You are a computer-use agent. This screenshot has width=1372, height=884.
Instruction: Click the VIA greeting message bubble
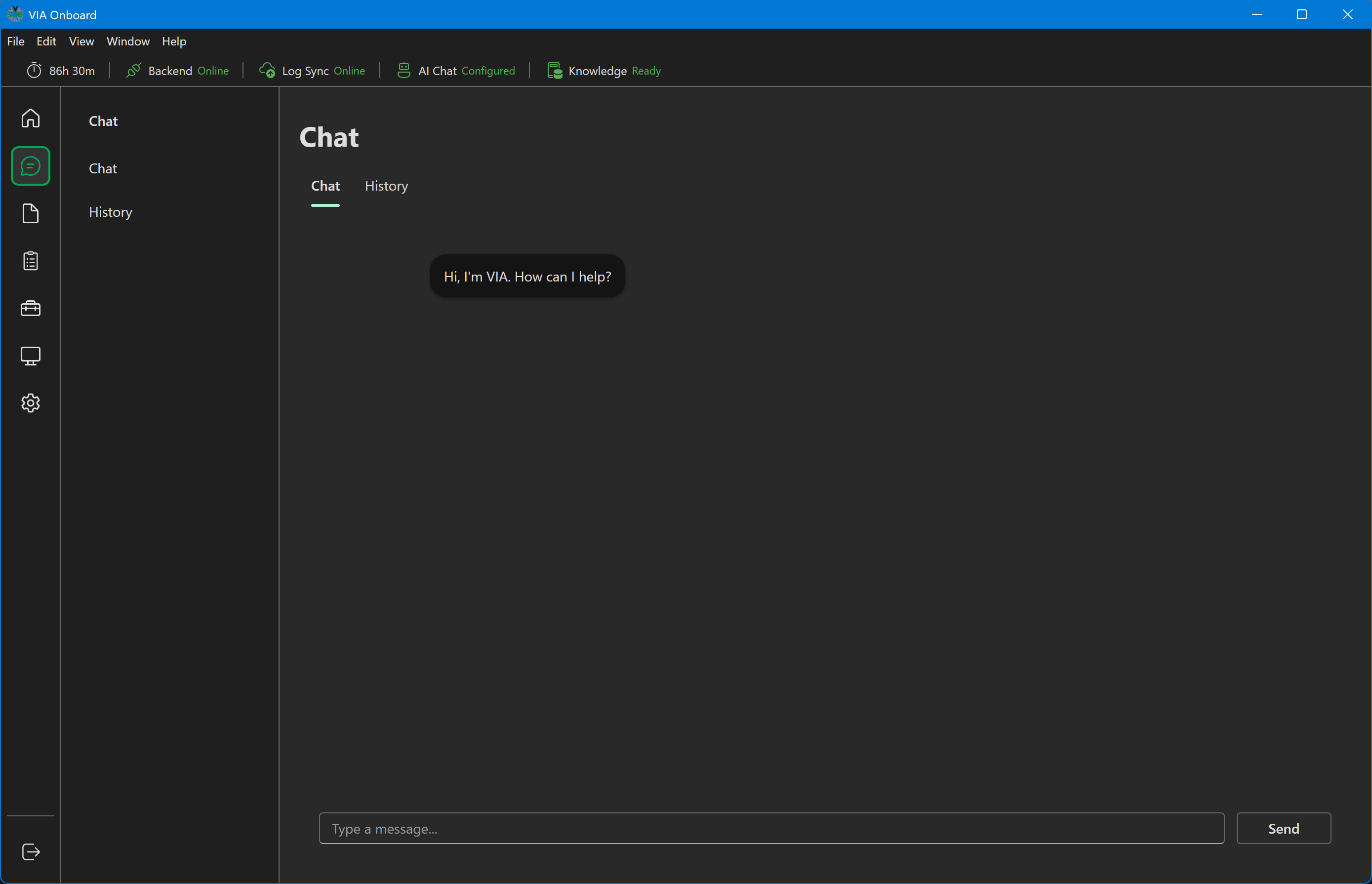[x=527, y=276]
